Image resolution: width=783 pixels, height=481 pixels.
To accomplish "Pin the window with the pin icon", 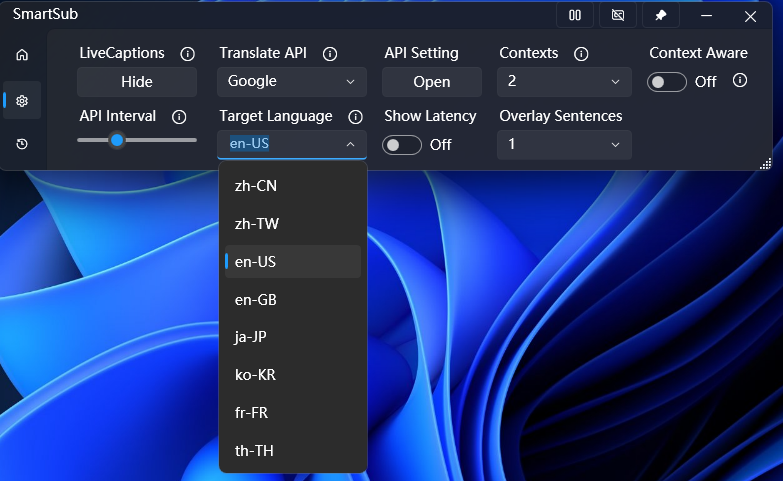I will 661,16.
